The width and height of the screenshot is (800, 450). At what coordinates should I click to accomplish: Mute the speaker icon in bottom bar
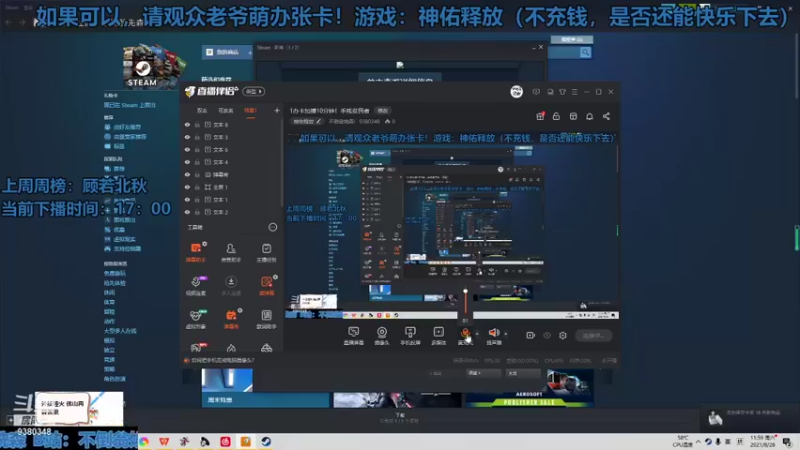pyautogui.click(x=493, y=333)
